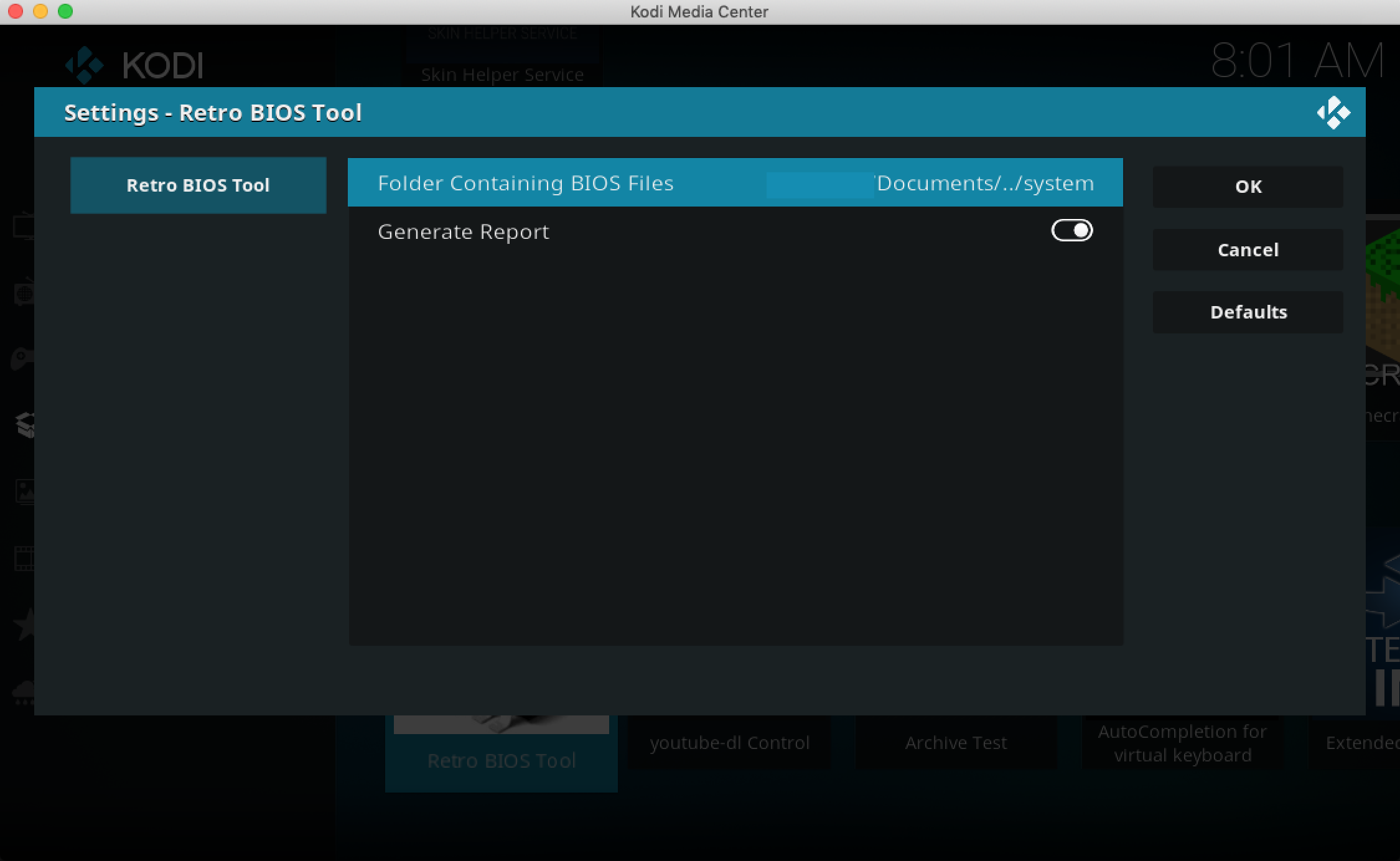
Task: Click the dimmed Radio sidebar icon
Action: [x=24, y=292]
